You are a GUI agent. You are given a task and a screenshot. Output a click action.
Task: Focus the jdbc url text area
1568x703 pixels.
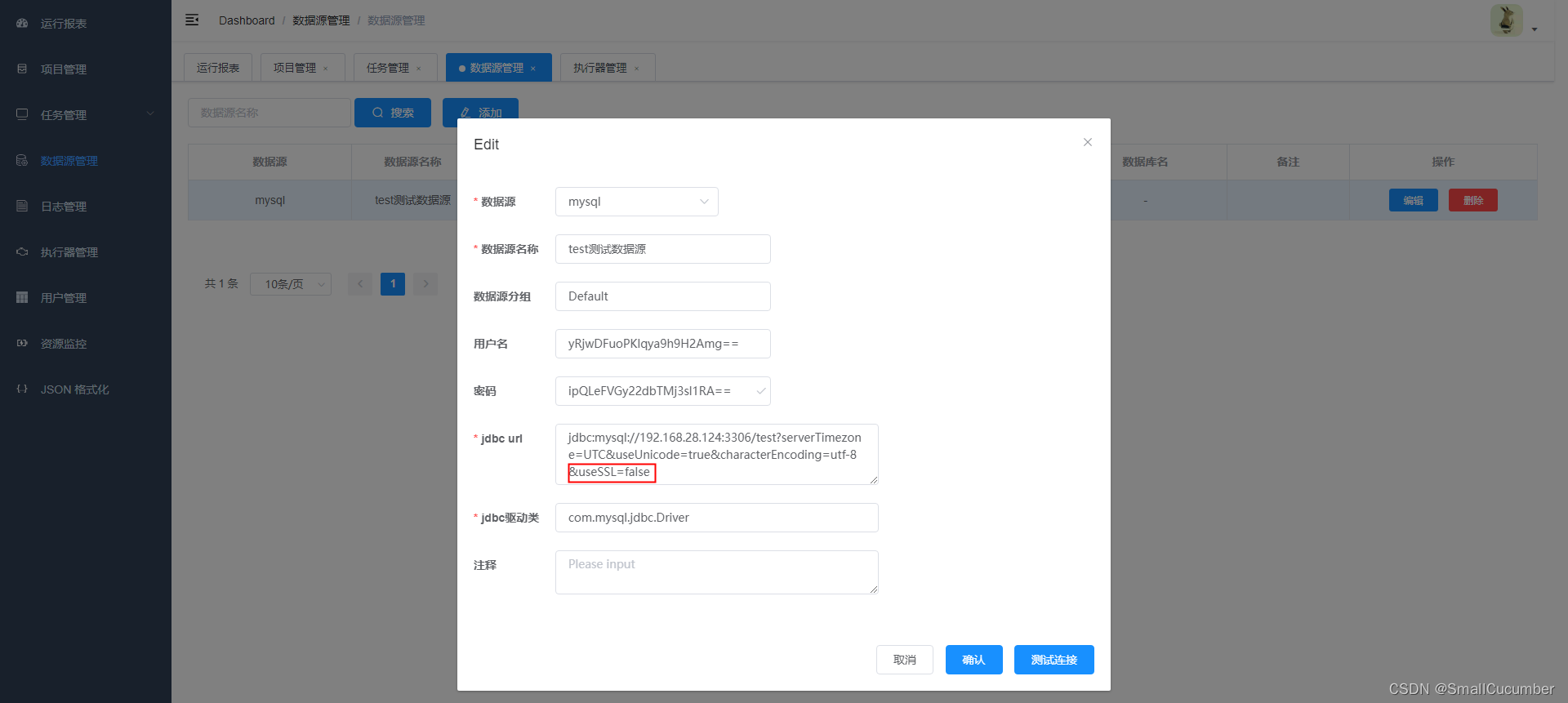[x=717, y=454]
